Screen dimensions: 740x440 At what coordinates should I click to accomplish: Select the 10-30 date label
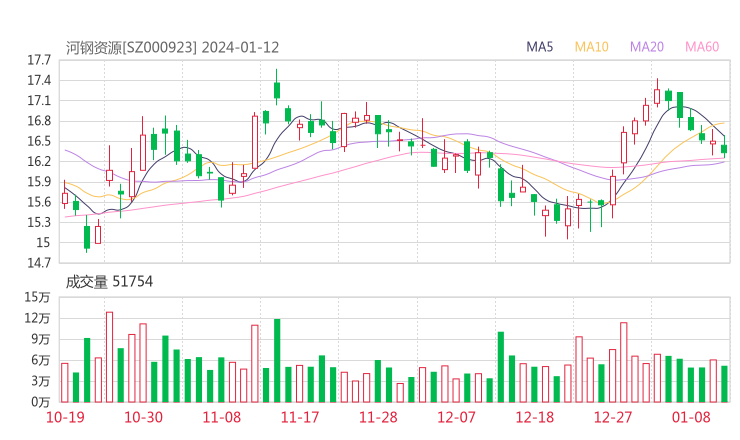click(143, 417)
